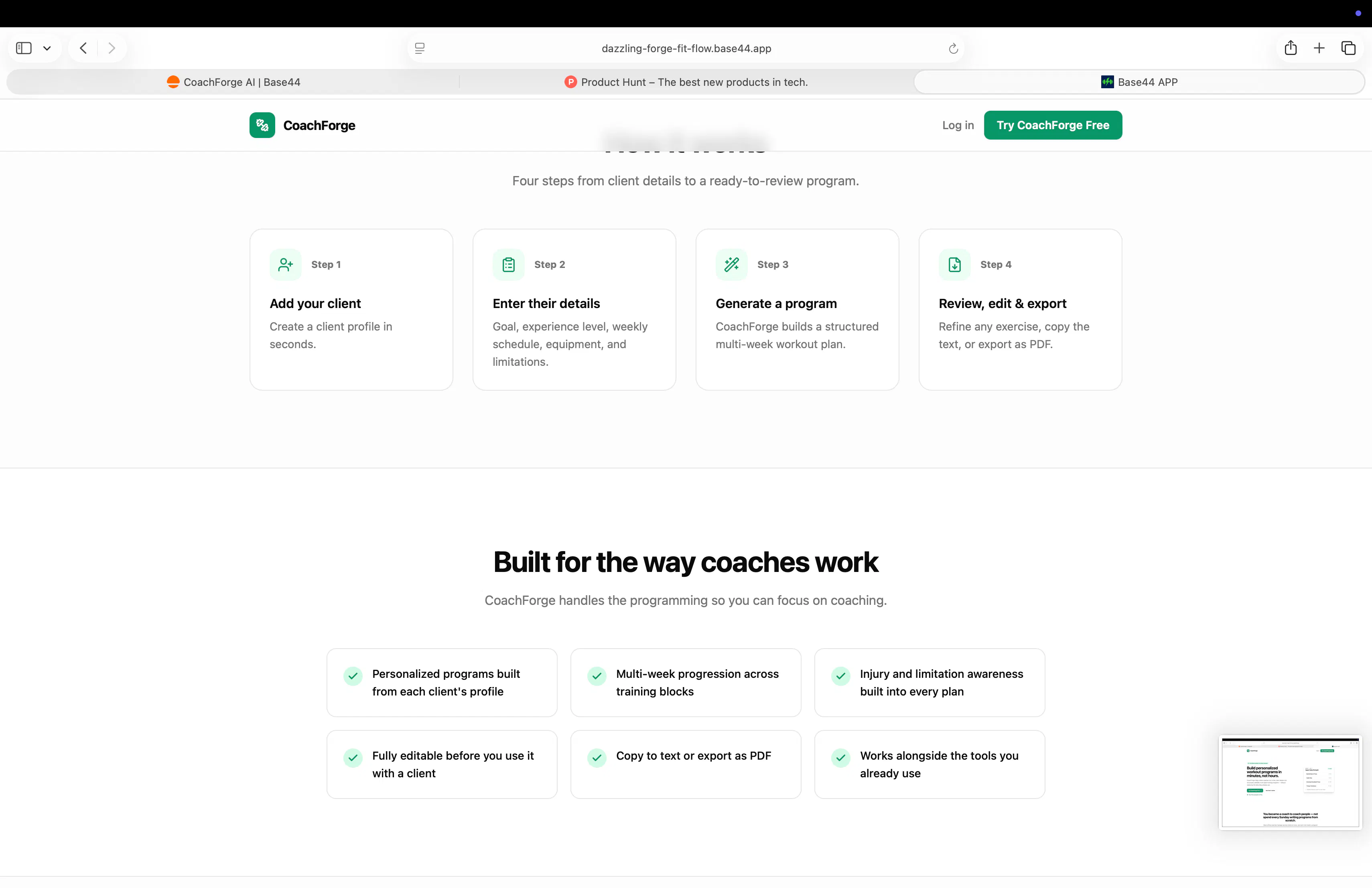
Task: Select the Base44 APP tab
Action: (1139, 82)
